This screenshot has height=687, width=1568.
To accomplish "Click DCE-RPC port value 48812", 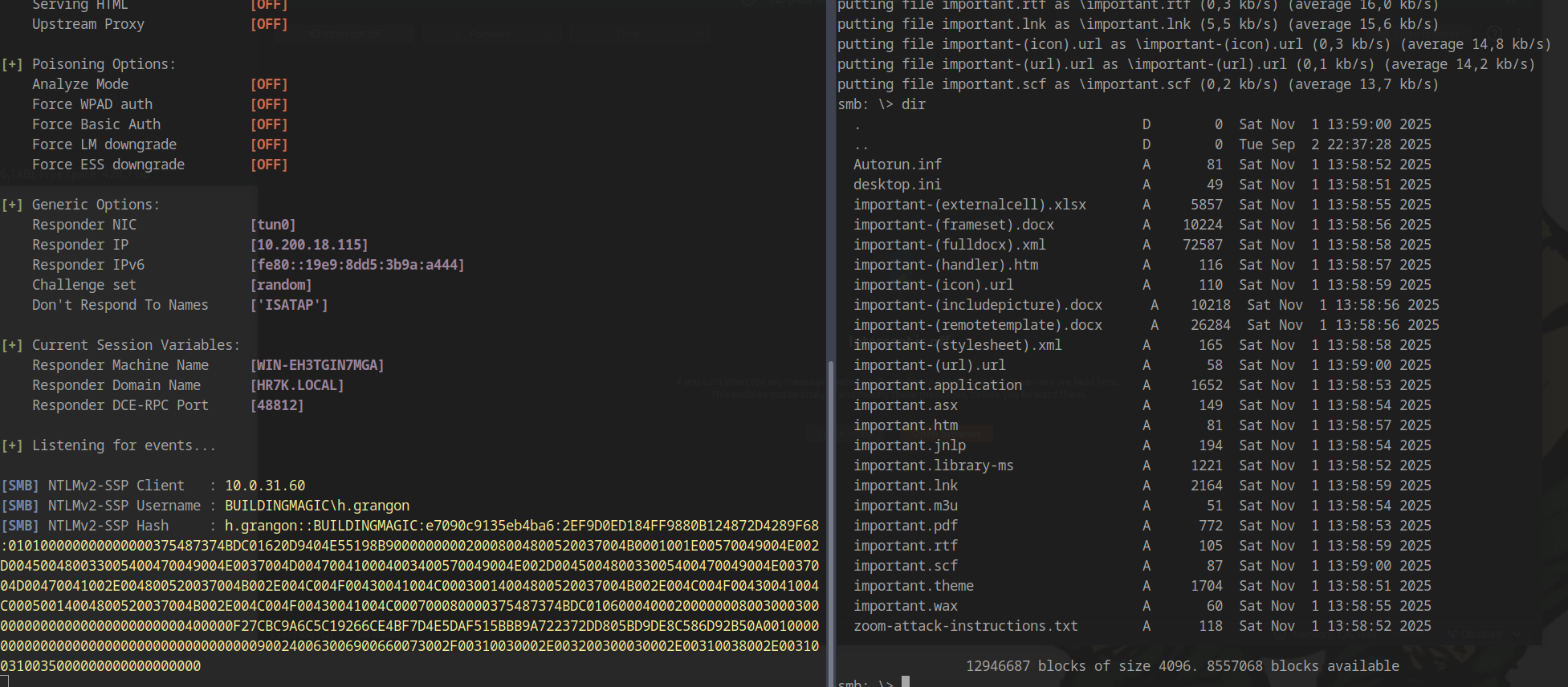I will (x=277, y=405).
